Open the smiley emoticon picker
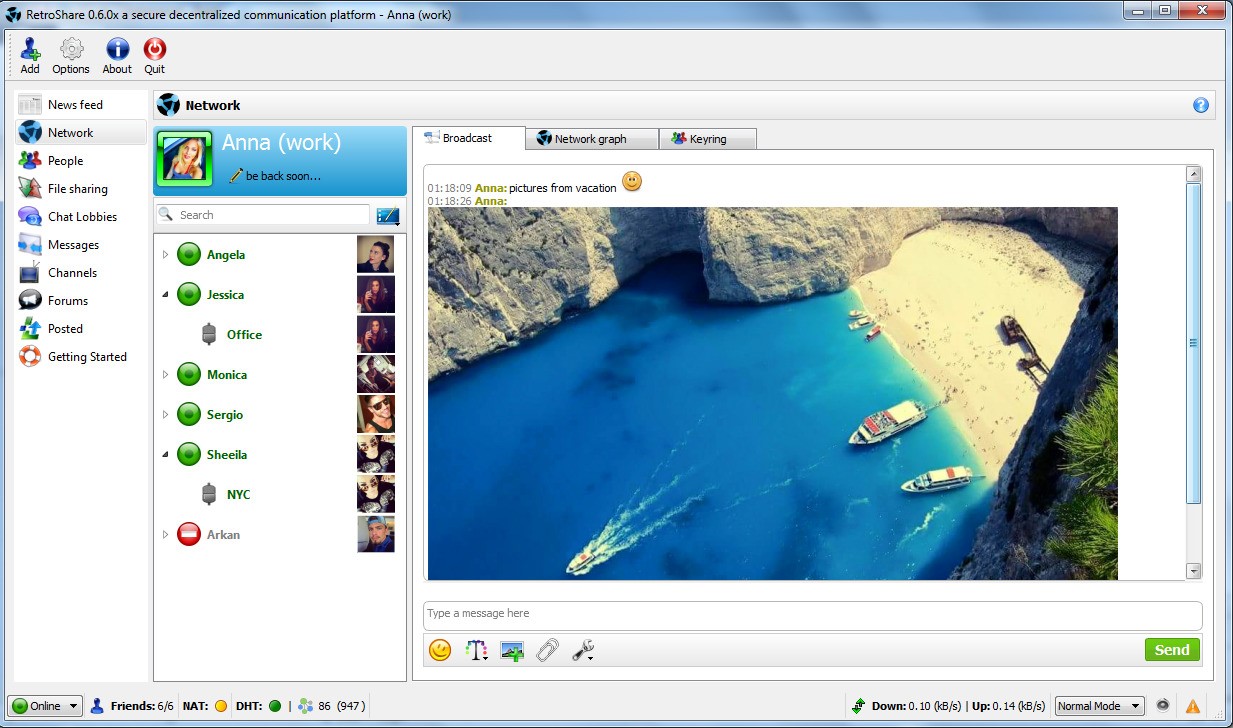The image size is (1233, 728). pos(439,650)
